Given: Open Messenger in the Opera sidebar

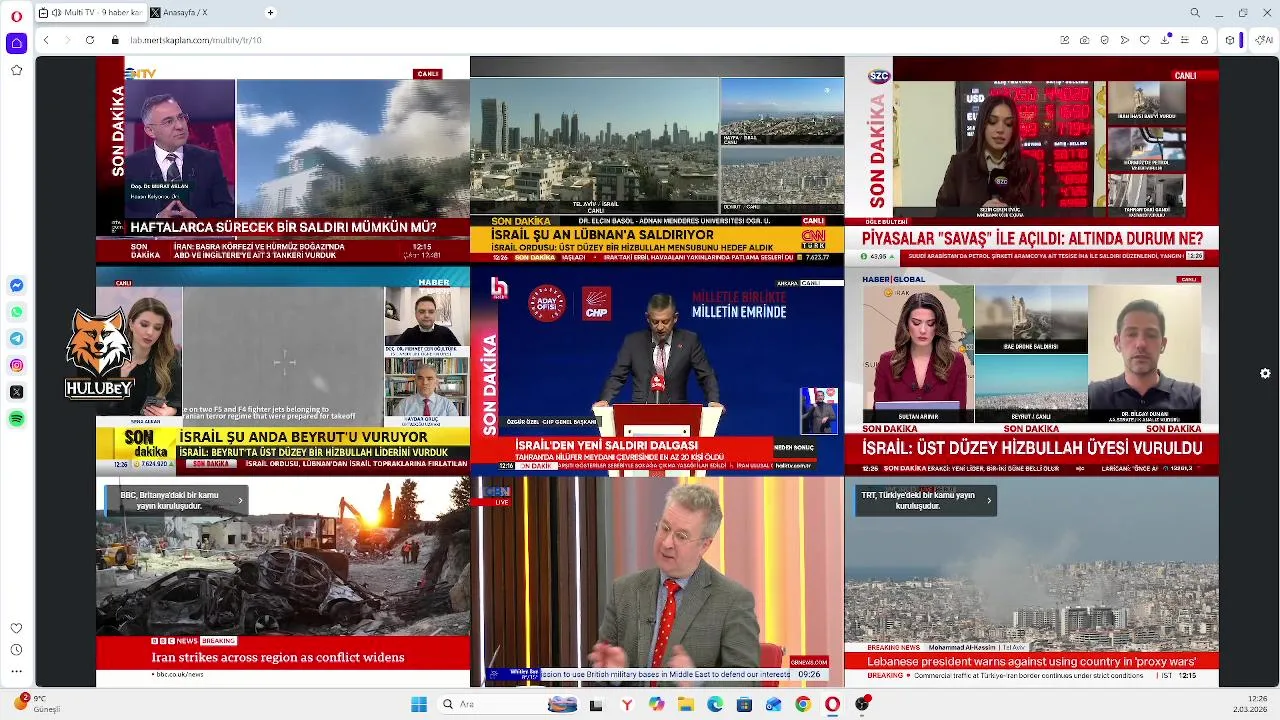Looking at the screenshot, I should 16,285.
